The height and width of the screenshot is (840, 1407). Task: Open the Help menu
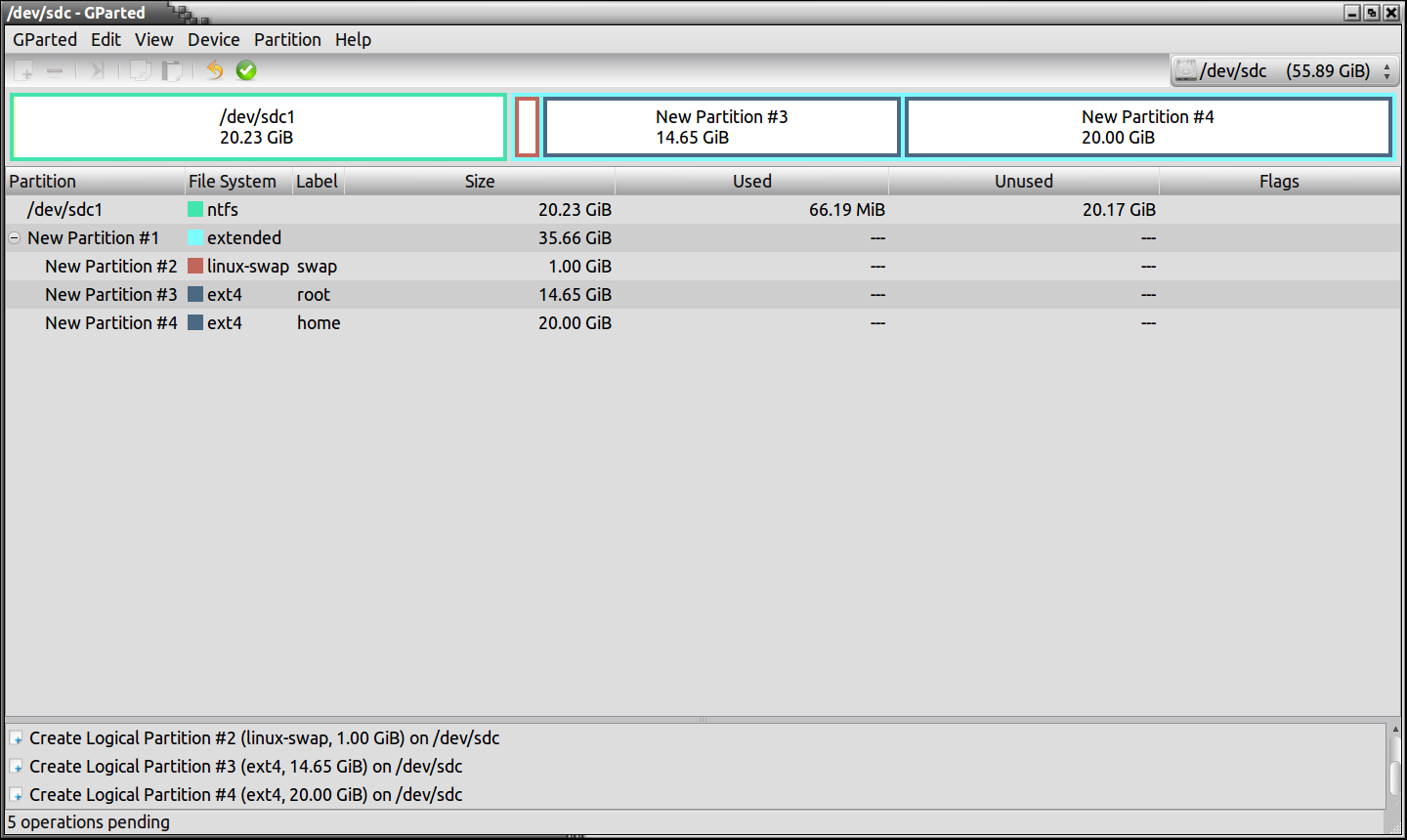coord(353,40)
